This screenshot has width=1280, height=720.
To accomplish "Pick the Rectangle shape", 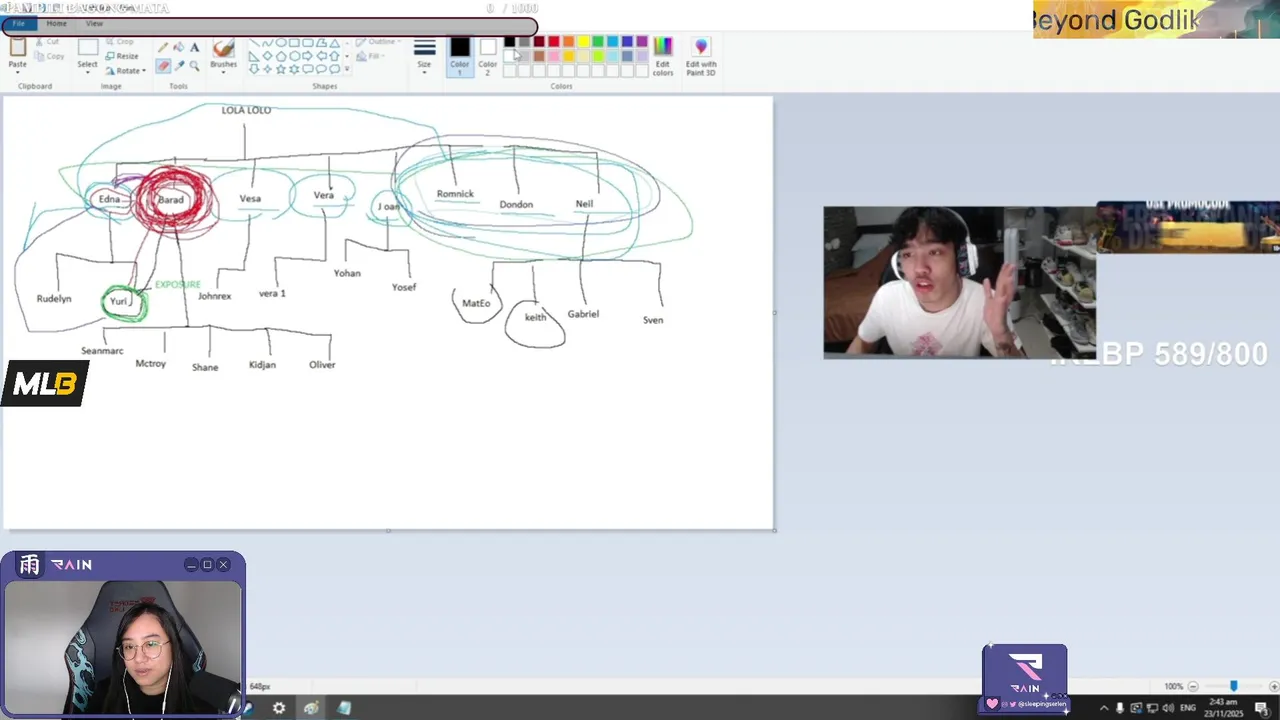I will tap(294, 43).
